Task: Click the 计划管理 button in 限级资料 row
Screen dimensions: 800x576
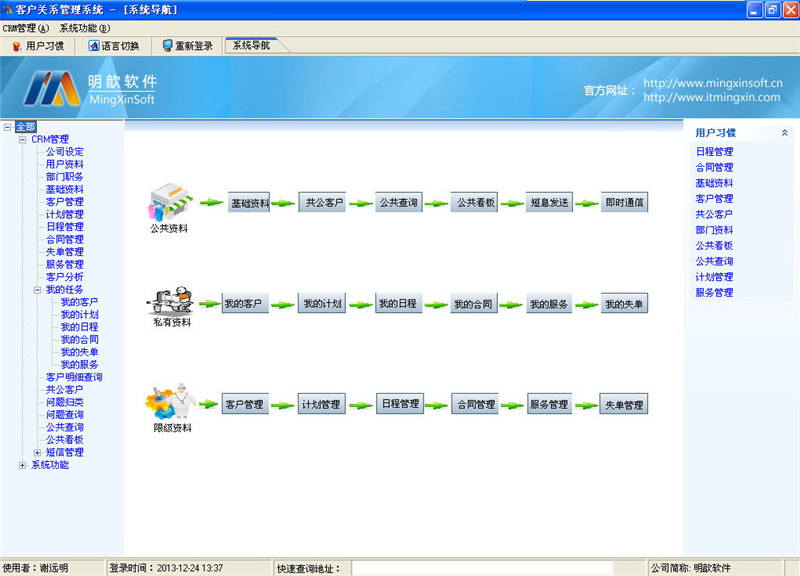Action: 322,405
